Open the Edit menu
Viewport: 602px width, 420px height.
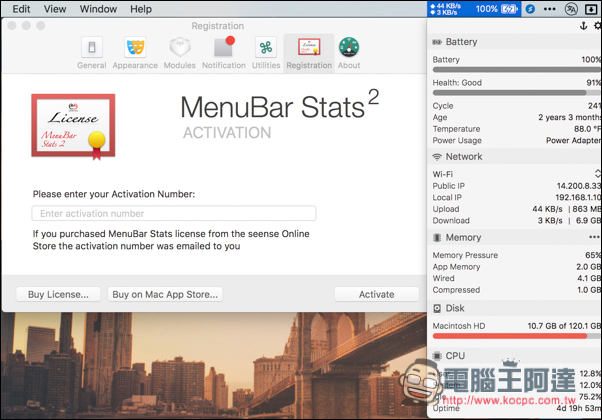[x=21, y=9]
